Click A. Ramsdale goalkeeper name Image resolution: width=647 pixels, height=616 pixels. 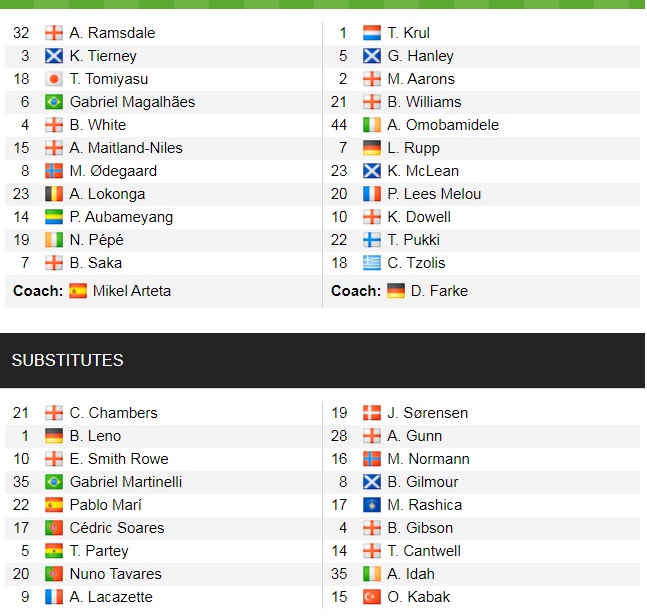[112, 33]
